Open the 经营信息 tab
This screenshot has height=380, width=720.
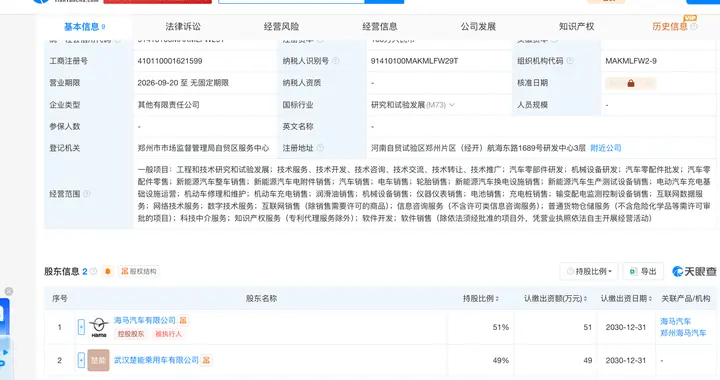380,27
